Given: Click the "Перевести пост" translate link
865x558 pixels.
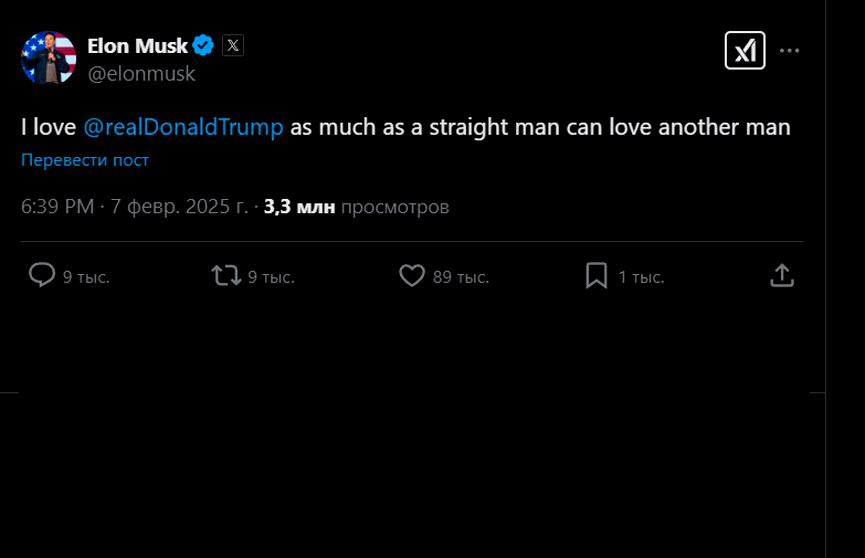Looking at the screenshot, I should pyautogui.click(x=85, y=160).
